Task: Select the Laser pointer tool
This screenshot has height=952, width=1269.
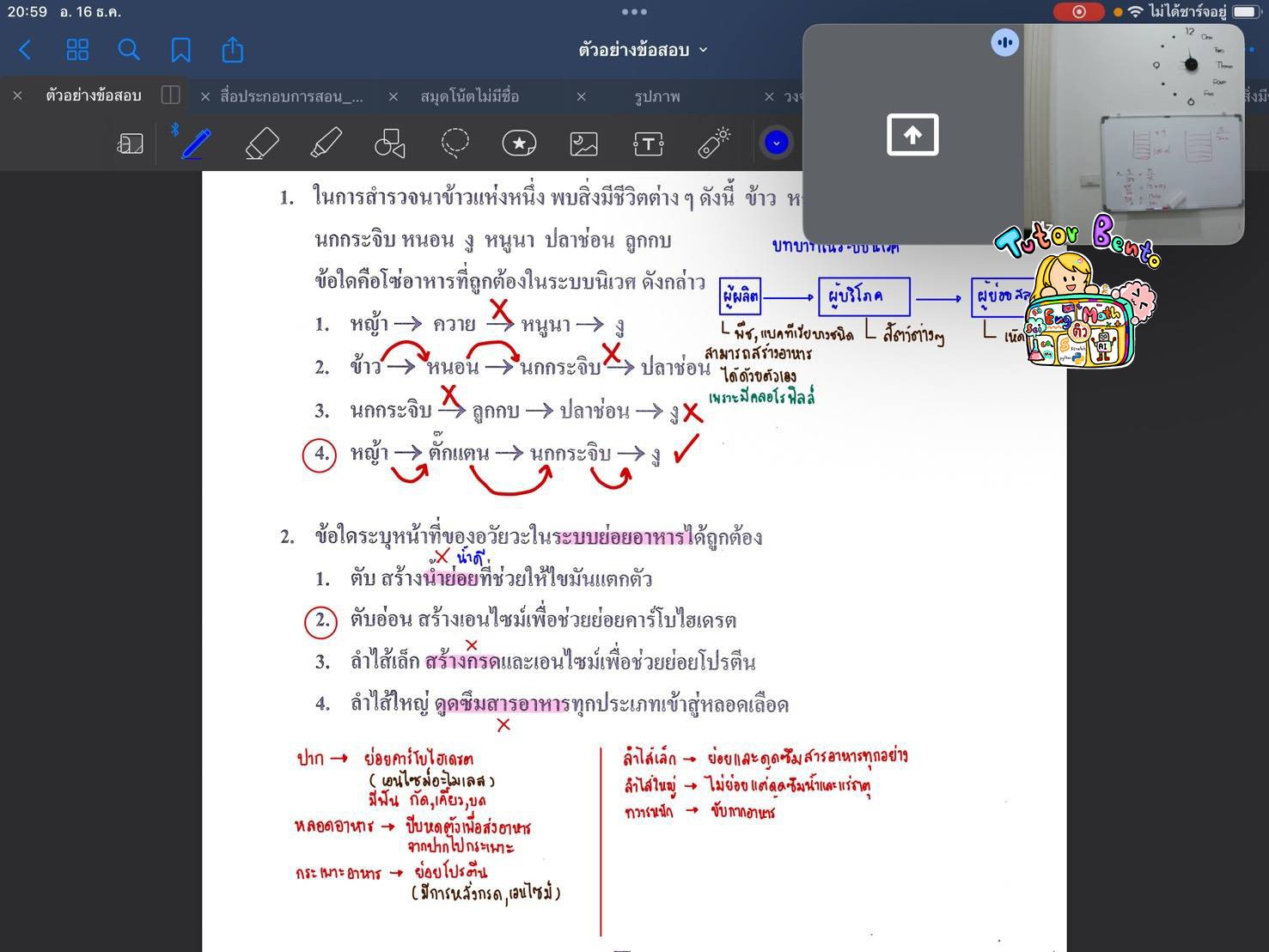Action: (712, 143)
